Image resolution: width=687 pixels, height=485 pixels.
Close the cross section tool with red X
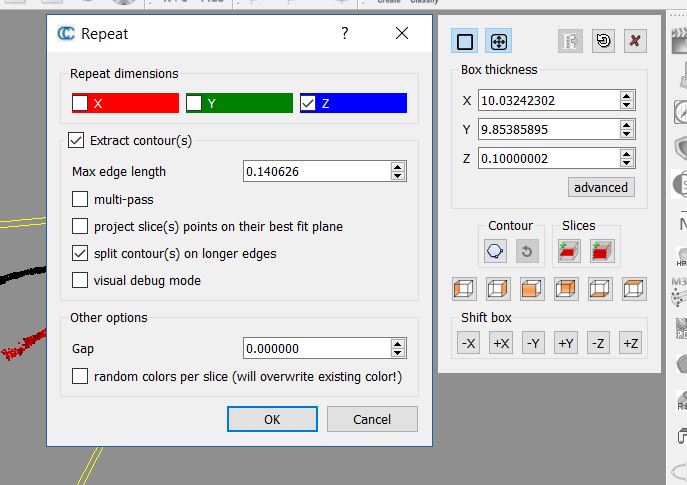coord(634,41)
